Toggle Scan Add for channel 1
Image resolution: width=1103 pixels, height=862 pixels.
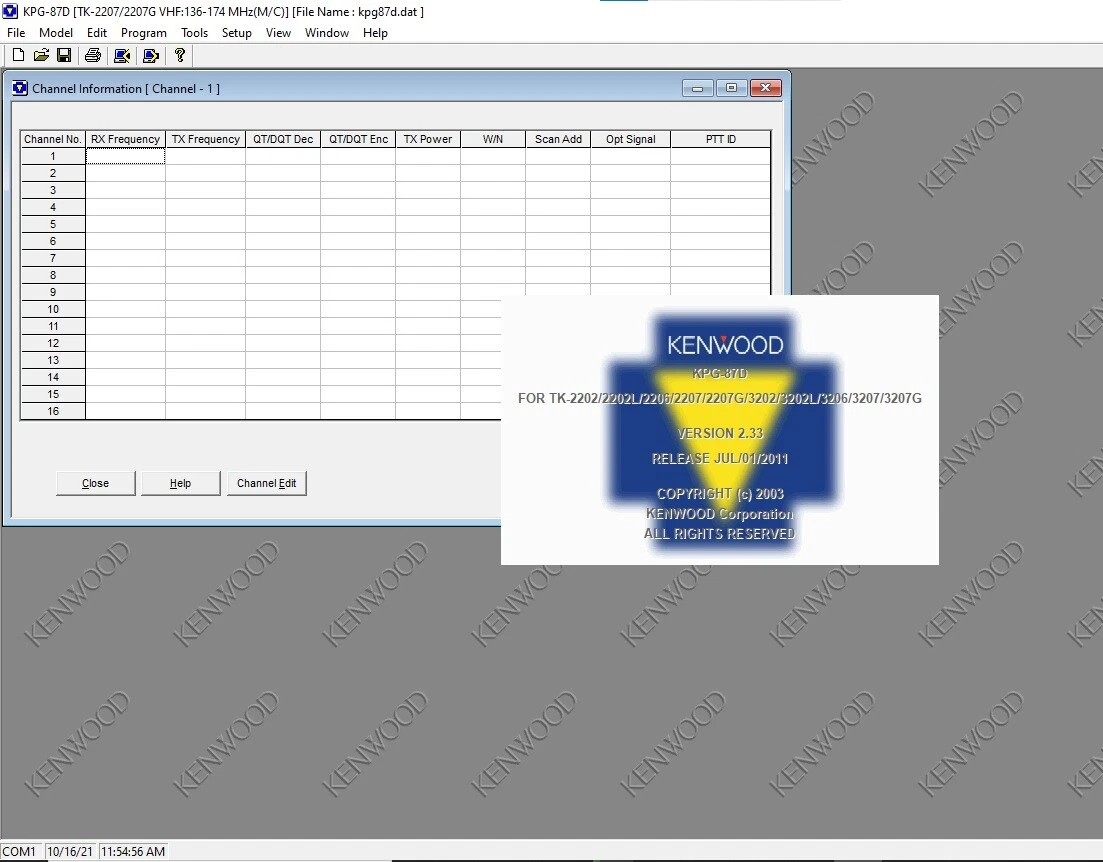[558, 156]
